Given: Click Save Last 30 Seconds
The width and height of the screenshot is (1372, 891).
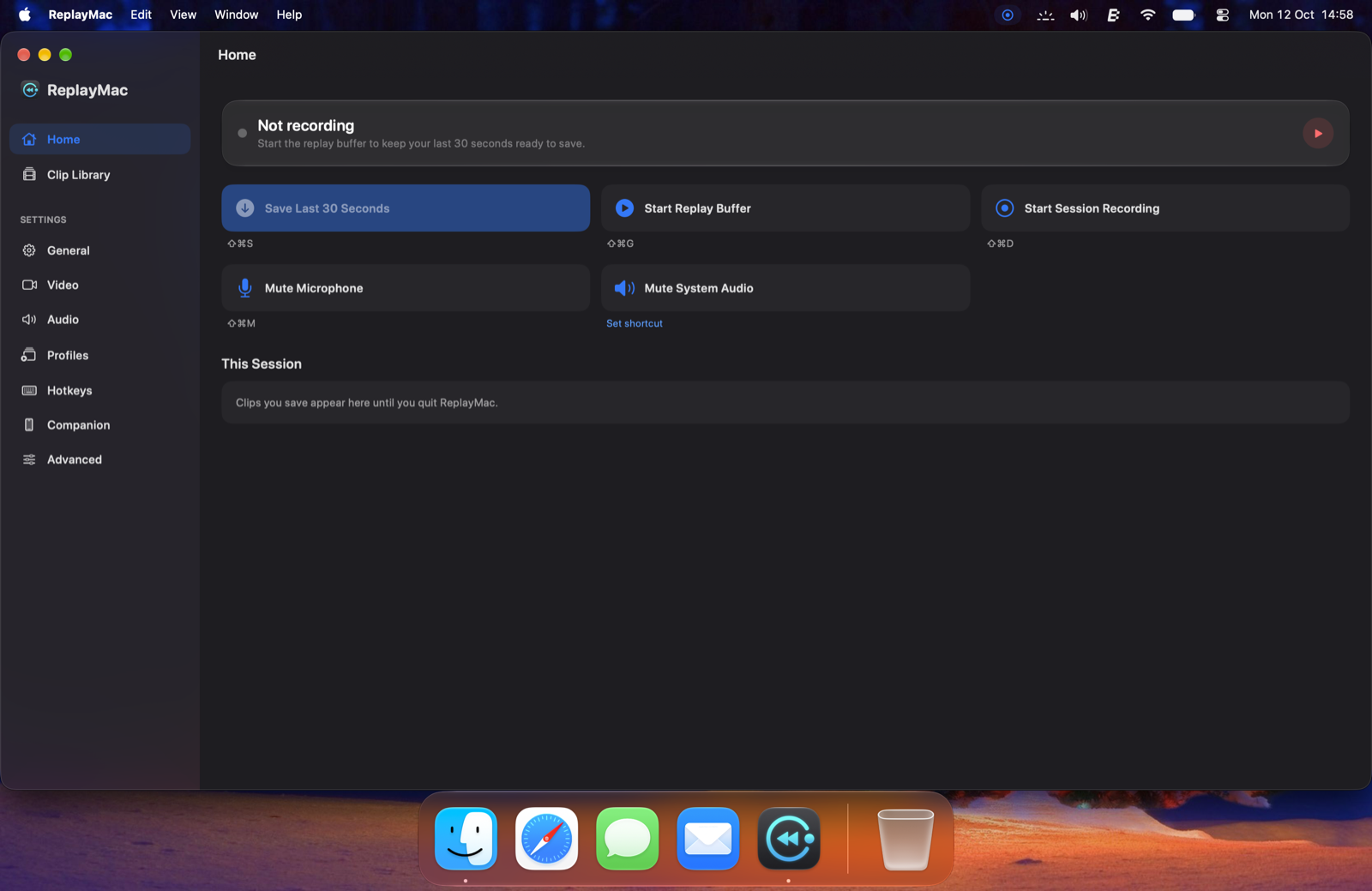Looking at the screenshot, I should pyautogui.click(x=406, y=208).
